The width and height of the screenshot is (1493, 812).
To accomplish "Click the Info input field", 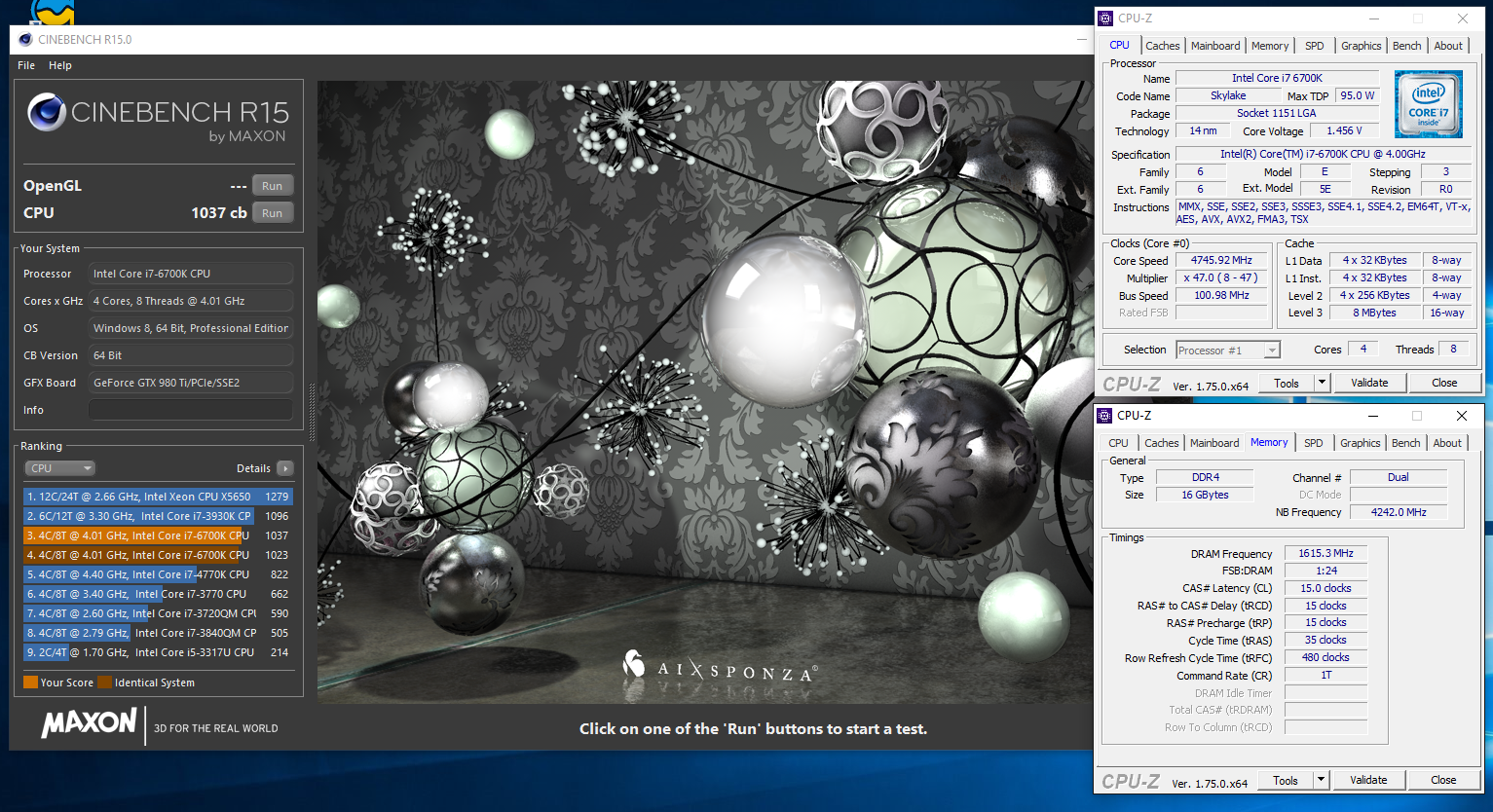I will click(x=191, y=410).
